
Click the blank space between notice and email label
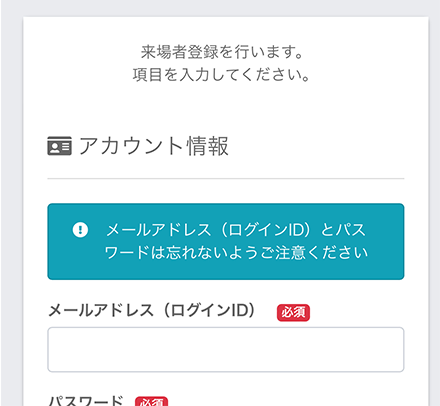(226, 290)
